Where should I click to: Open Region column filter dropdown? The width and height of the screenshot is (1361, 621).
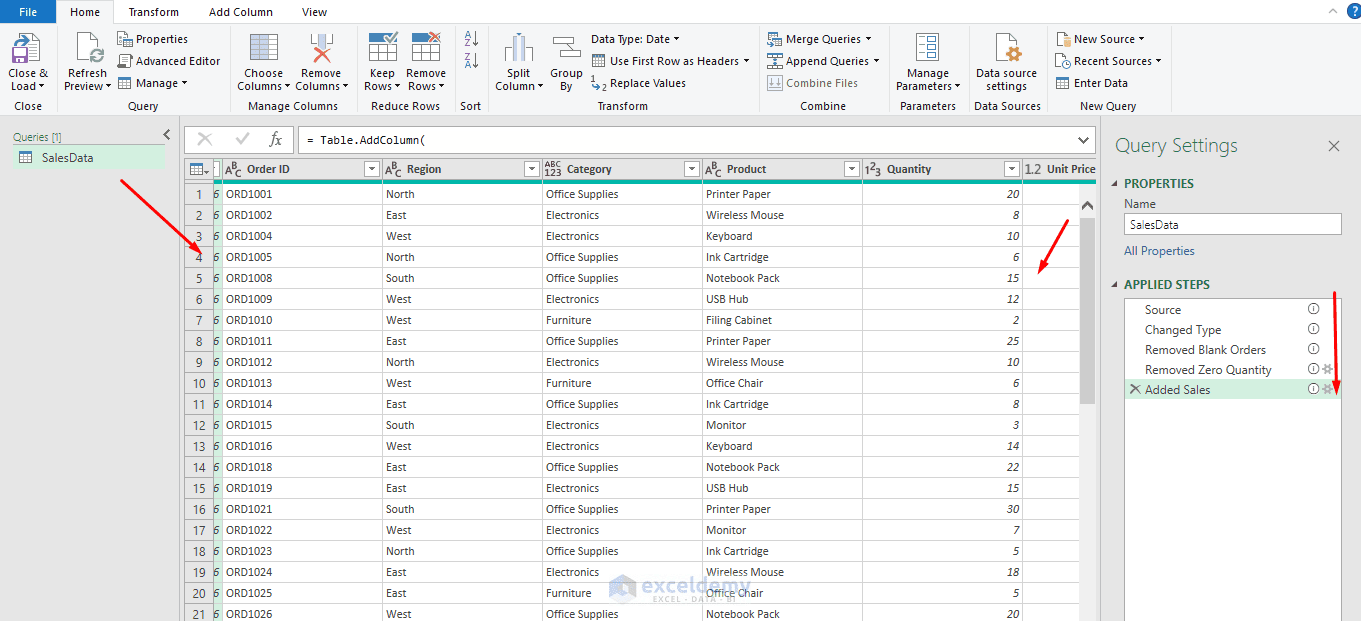coord(532,169)
